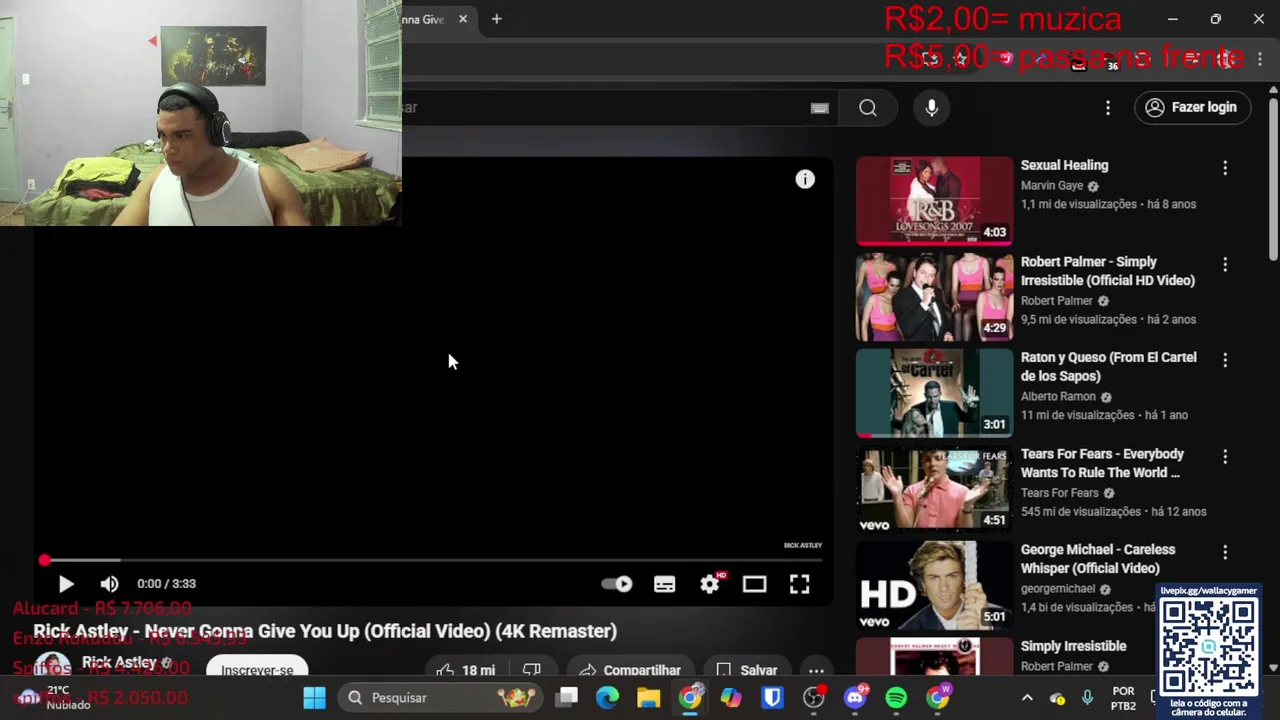This screenshot has height=720, width=1280.
Task: Open File Explorer from taskbar
Action: tap(649, 698)
